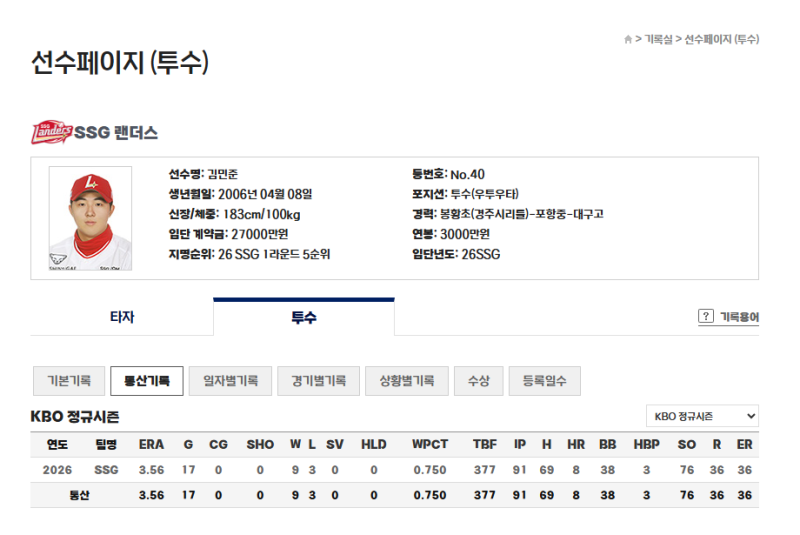This screenshot has width=800, height=535.
Task: Click the player name 김민준
Action: tap(223, 174)
